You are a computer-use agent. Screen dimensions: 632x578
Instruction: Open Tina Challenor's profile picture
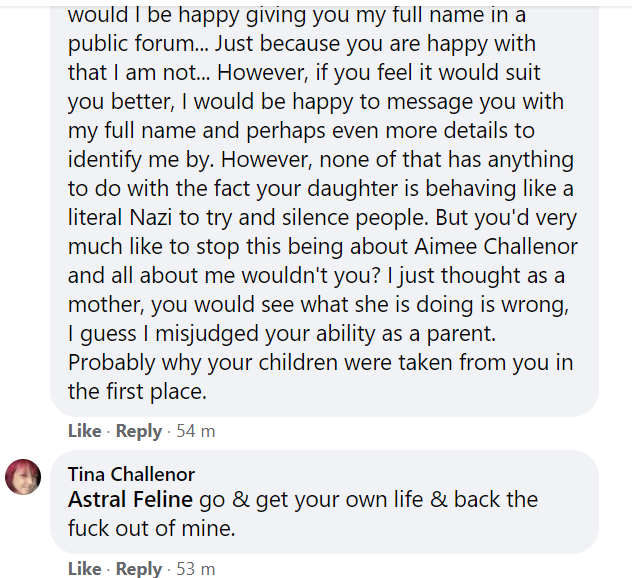click(x=23, y=477)
